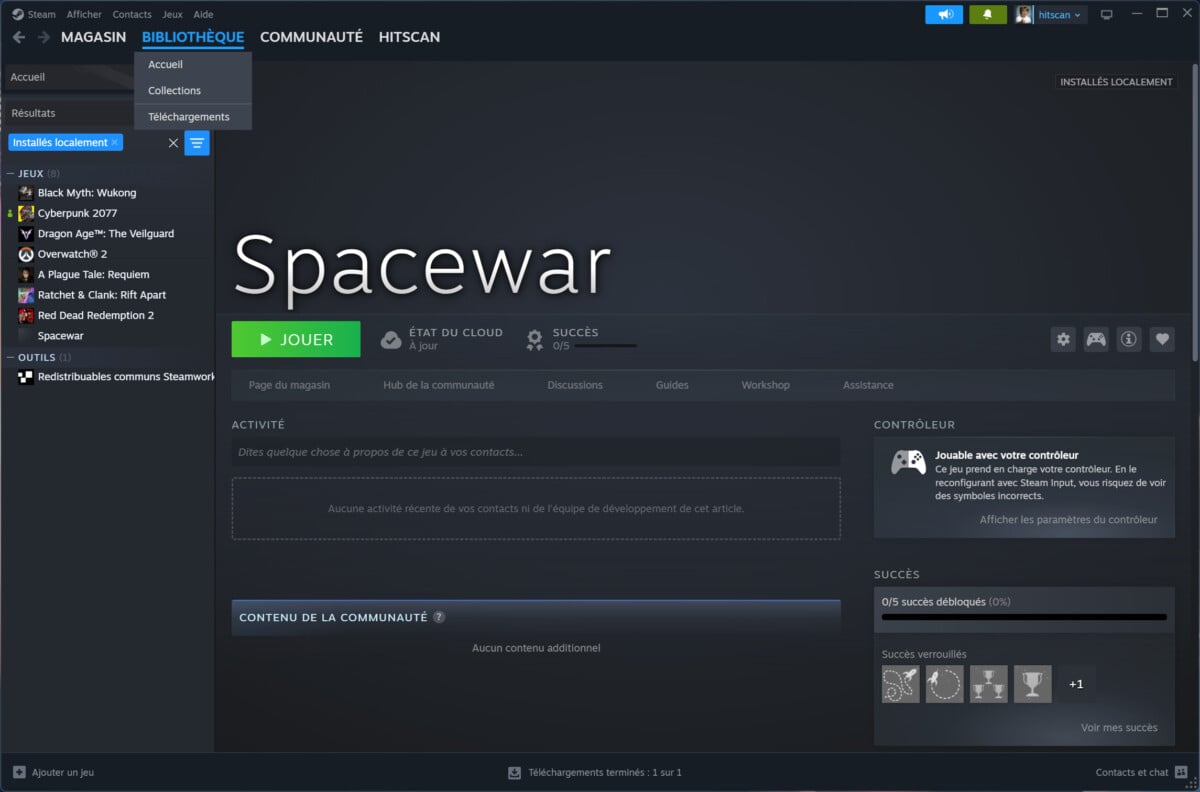Open controller layout for Spacewar
This screenshot has height=792, width=1200.
click(x=1096, y=339)
